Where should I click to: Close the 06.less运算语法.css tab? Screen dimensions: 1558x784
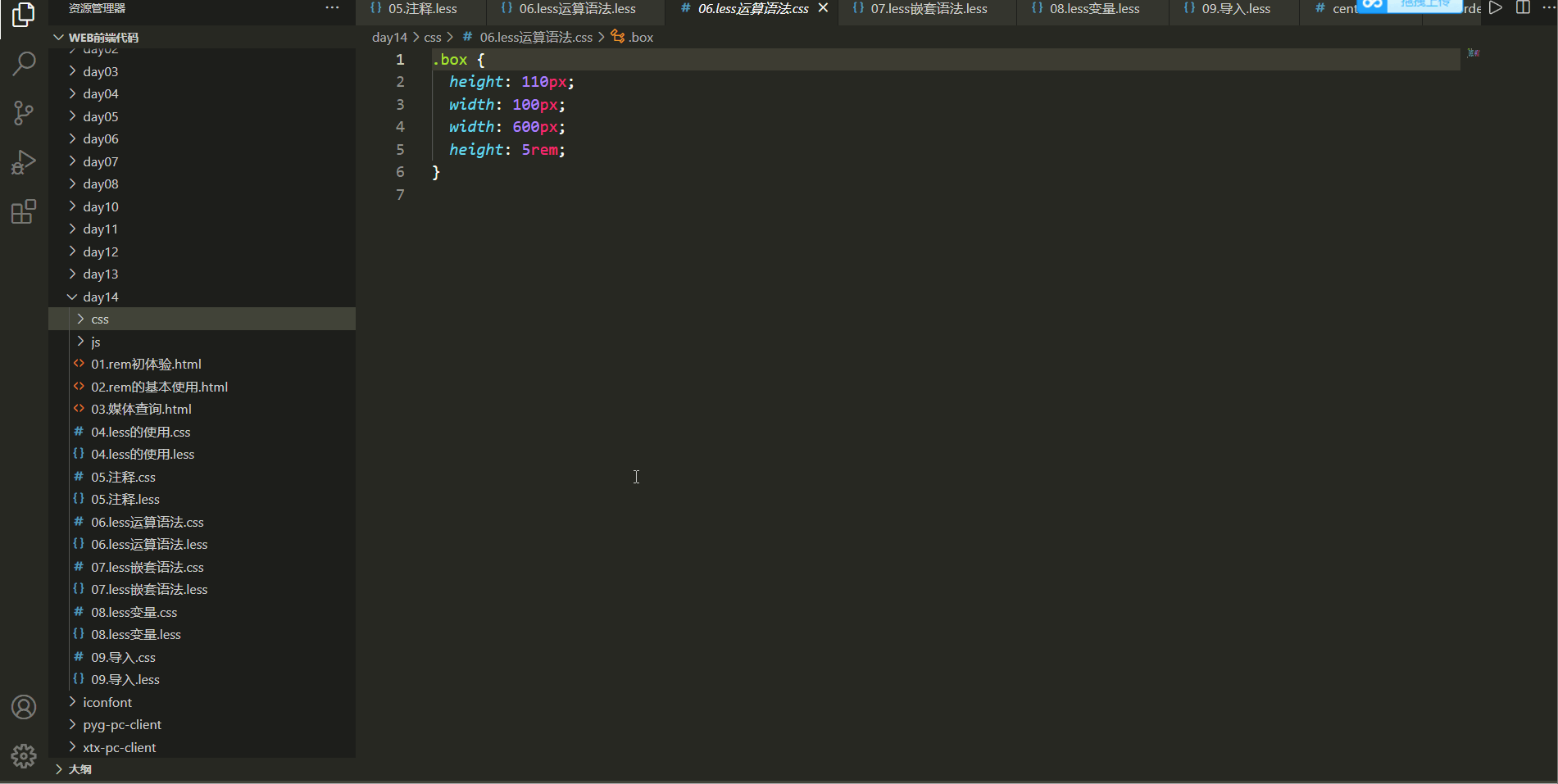(x=823, y=8)
